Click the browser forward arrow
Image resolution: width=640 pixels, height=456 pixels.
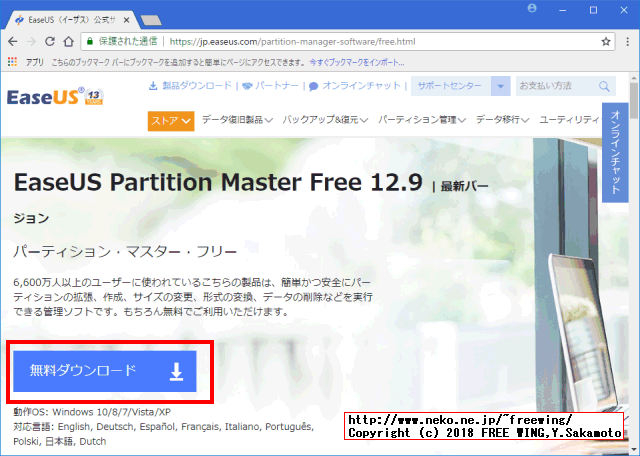[x=31, y=42]
